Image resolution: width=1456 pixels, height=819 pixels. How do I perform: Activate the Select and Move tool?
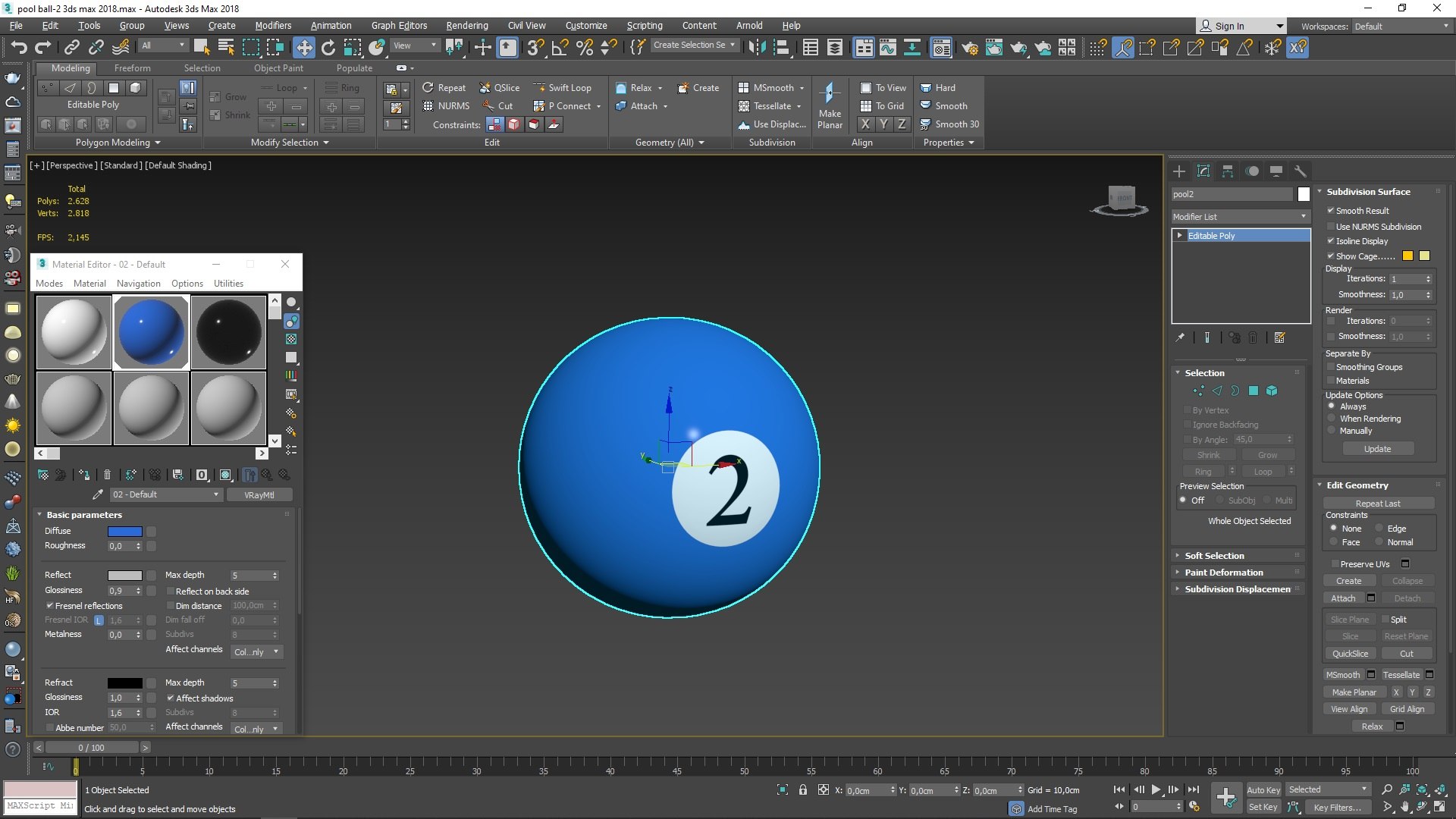304,48
